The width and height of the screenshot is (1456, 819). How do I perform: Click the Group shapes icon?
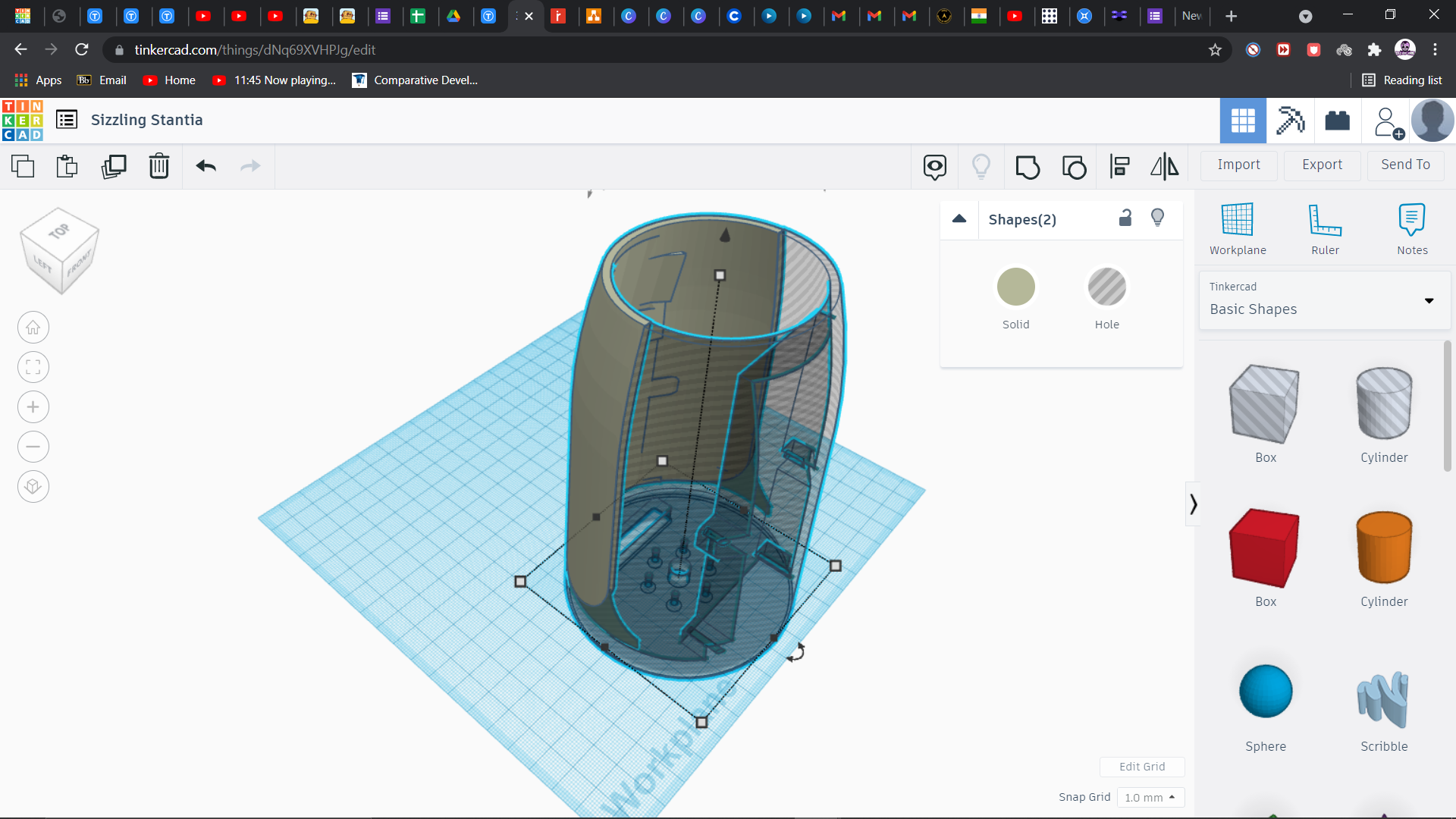click(x=1028, y=166)
